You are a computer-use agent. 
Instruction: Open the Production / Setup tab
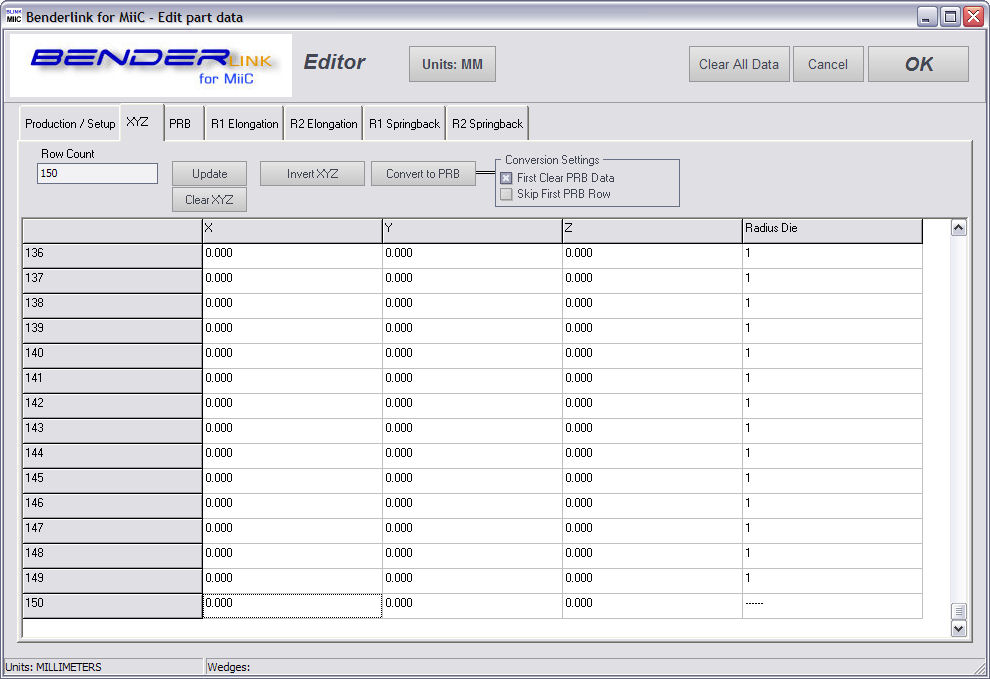(x=70, y=124)
